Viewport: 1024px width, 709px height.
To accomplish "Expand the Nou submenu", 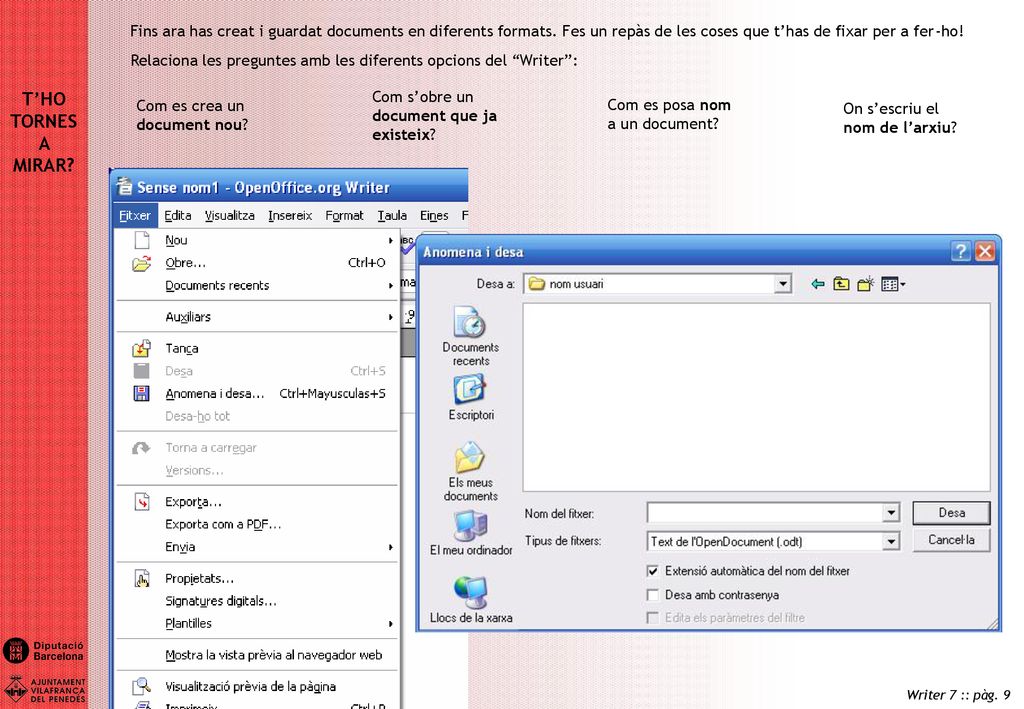I will 391,240.
